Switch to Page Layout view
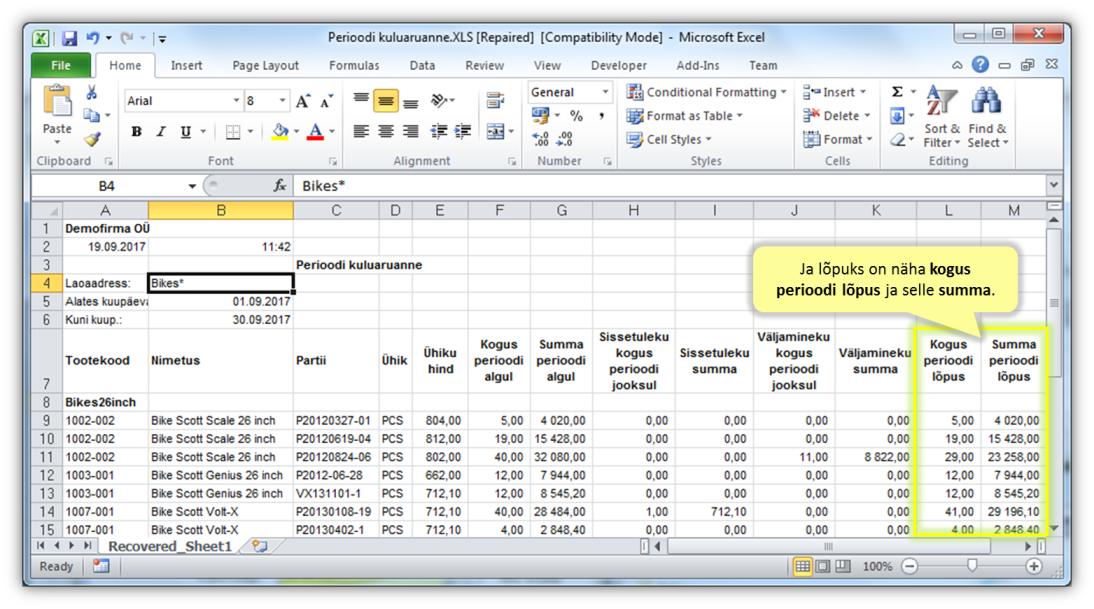The image size is (1094, 609). tap(823, 566)
